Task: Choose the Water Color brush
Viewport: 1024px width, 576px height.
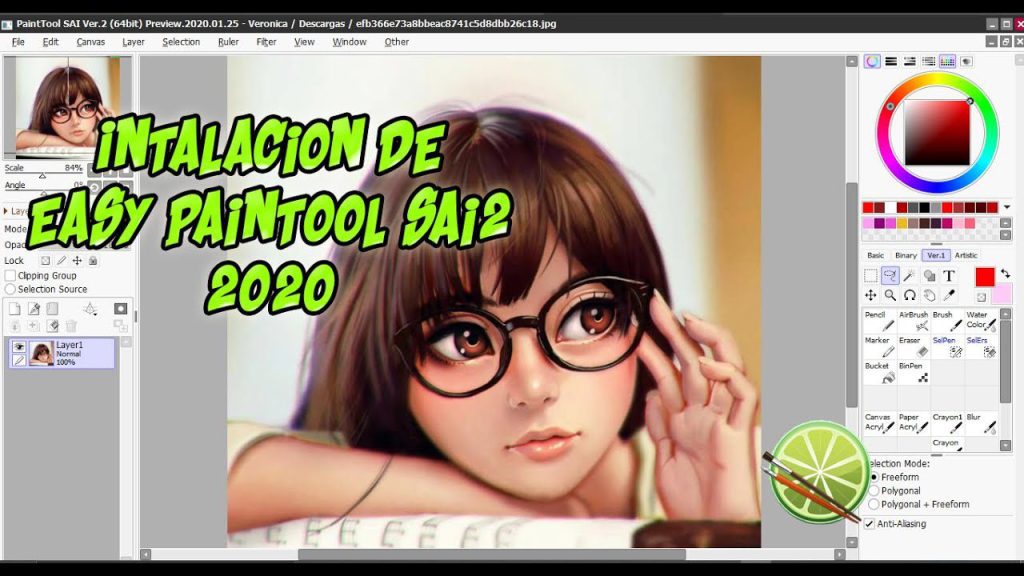Action: [x=980, y=322]
